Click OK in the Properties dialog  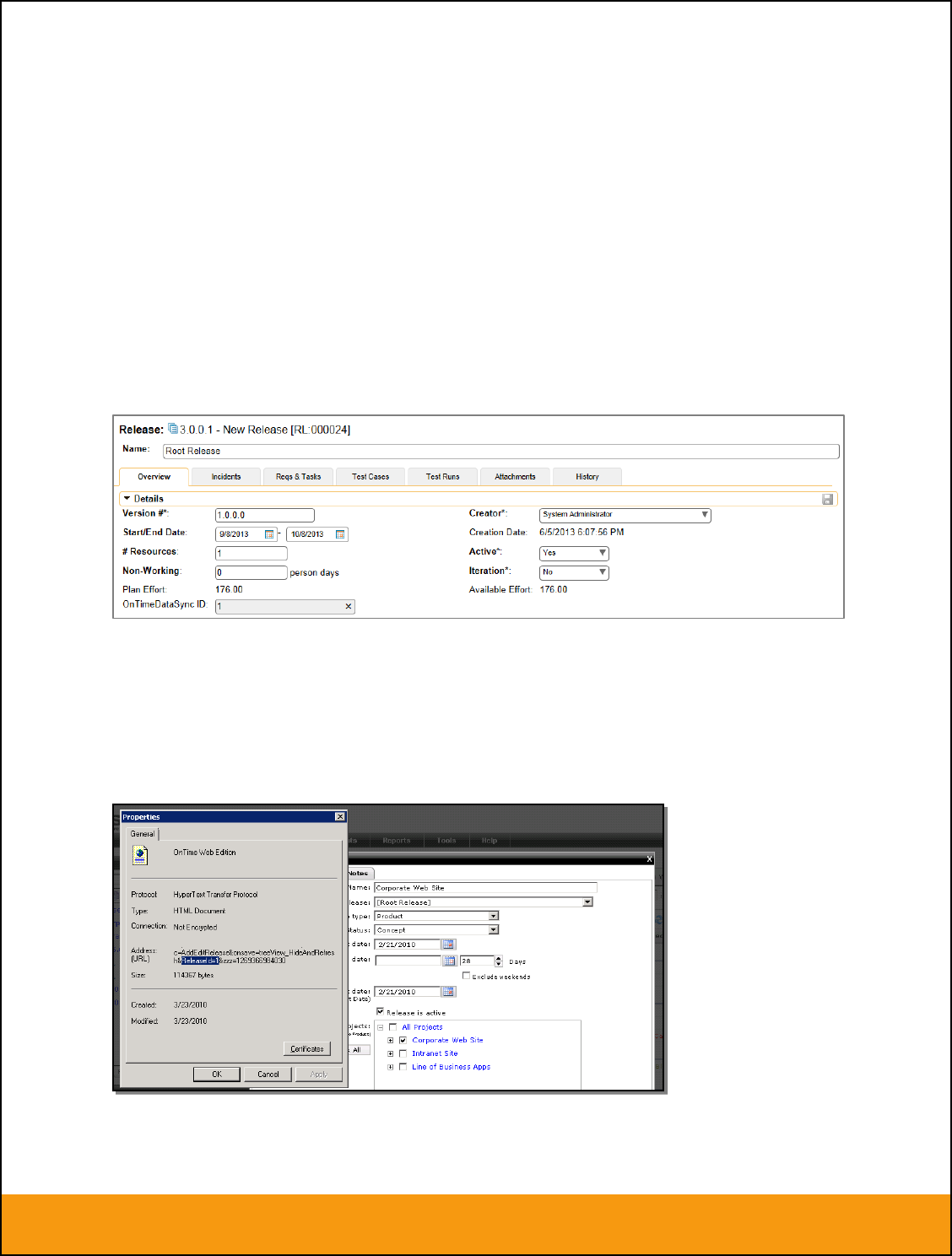217,1074
